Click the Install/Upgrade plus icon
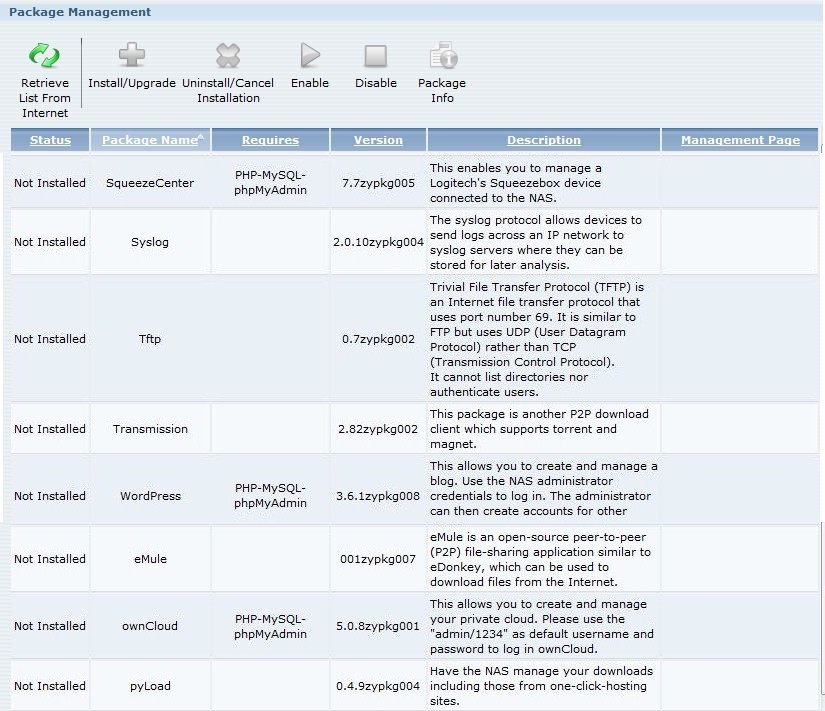 tap(132, 55)
